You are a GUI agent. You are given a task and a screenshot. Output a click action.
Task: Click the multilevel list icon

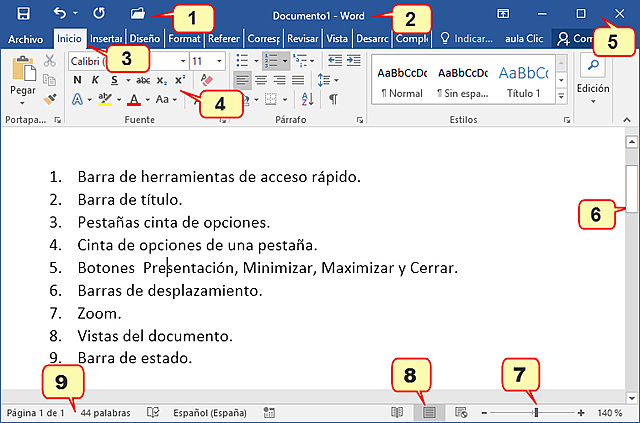coord(300,61)
